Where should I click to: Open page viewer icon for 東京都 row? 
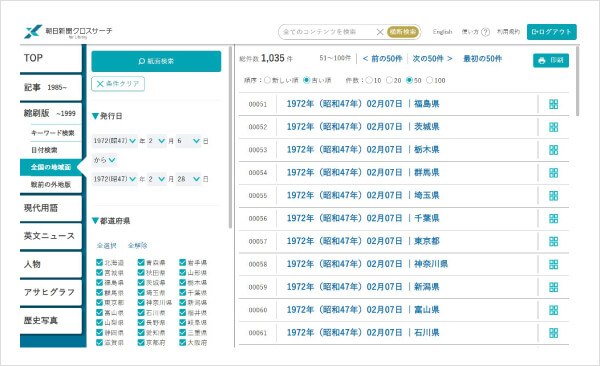pyautogui.click(x=553, y=242)
